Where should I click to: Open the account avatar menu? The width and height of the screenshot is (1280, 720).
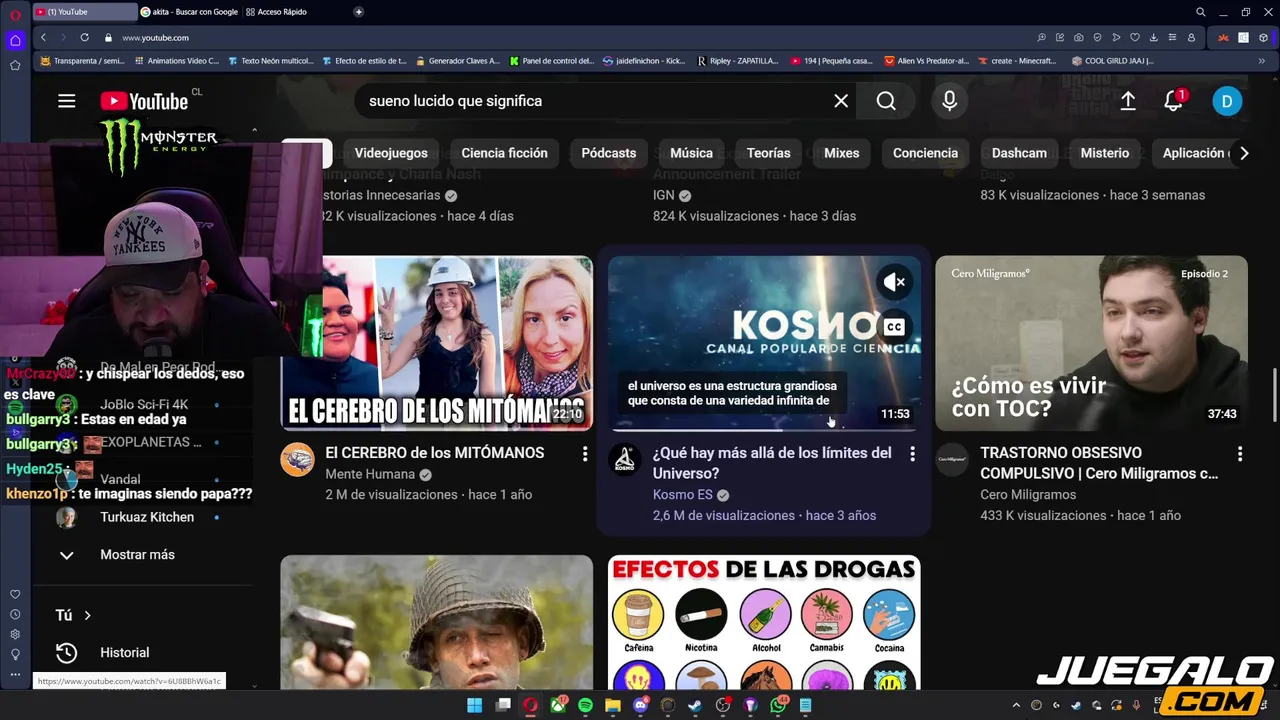click(1227, 101)
